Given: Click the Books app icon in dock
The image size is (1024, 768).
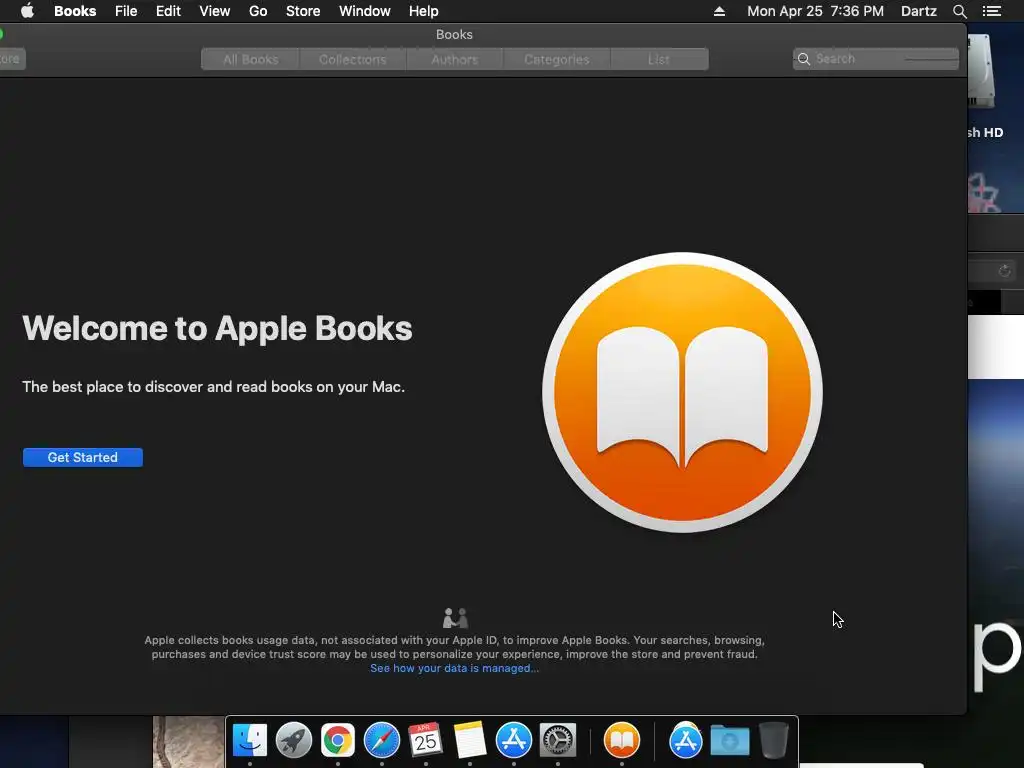Looking at the screenshot, I should pyautogui.click(x=622, y=740).
